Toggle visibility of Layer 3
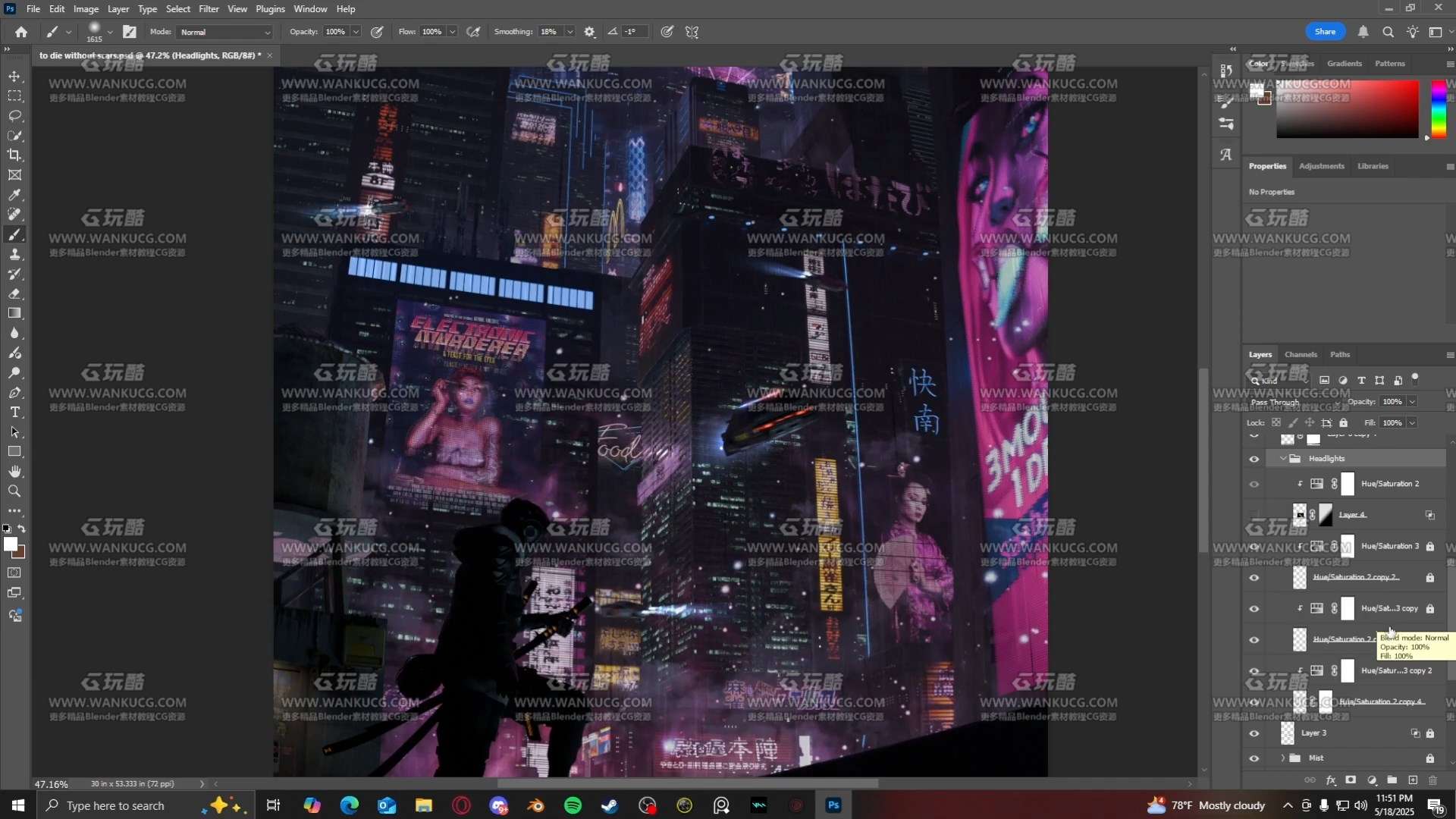The width and height of the screenshot is (1456, 819). coord(1254,733)
